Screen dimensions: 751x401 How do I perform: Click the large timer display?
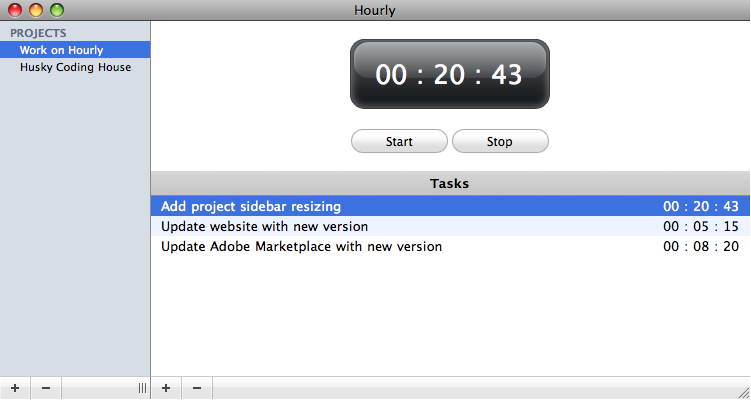[x=450, y=74]
